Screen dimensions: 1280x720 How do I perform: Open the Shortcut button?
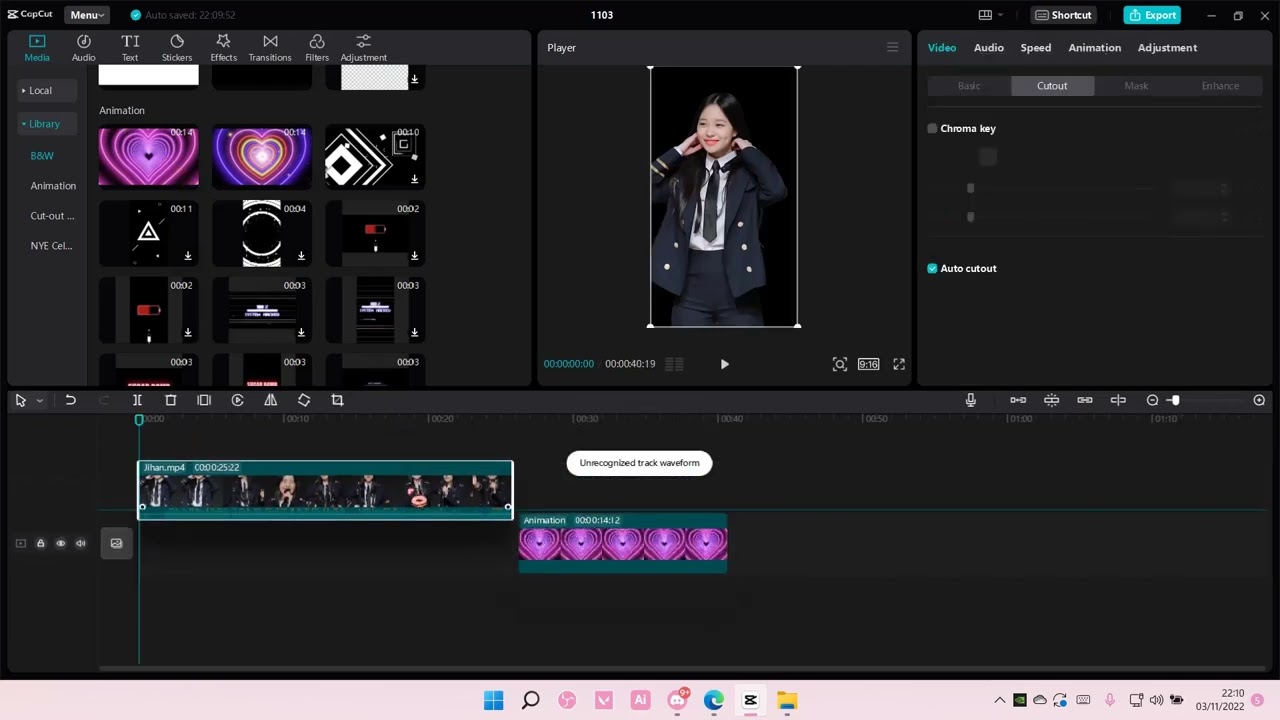[x=1063, y=15]
